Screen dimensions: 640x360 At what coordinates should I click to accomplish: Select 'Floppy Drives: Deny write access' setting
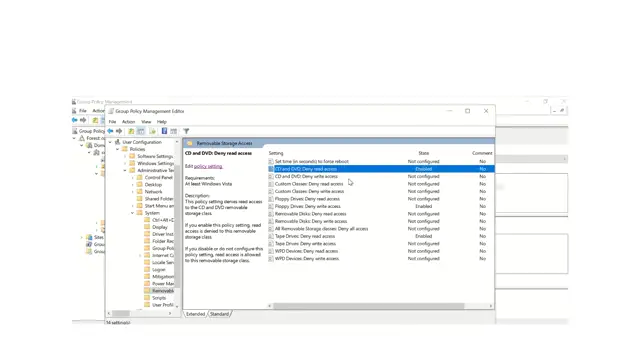[307, 206]
